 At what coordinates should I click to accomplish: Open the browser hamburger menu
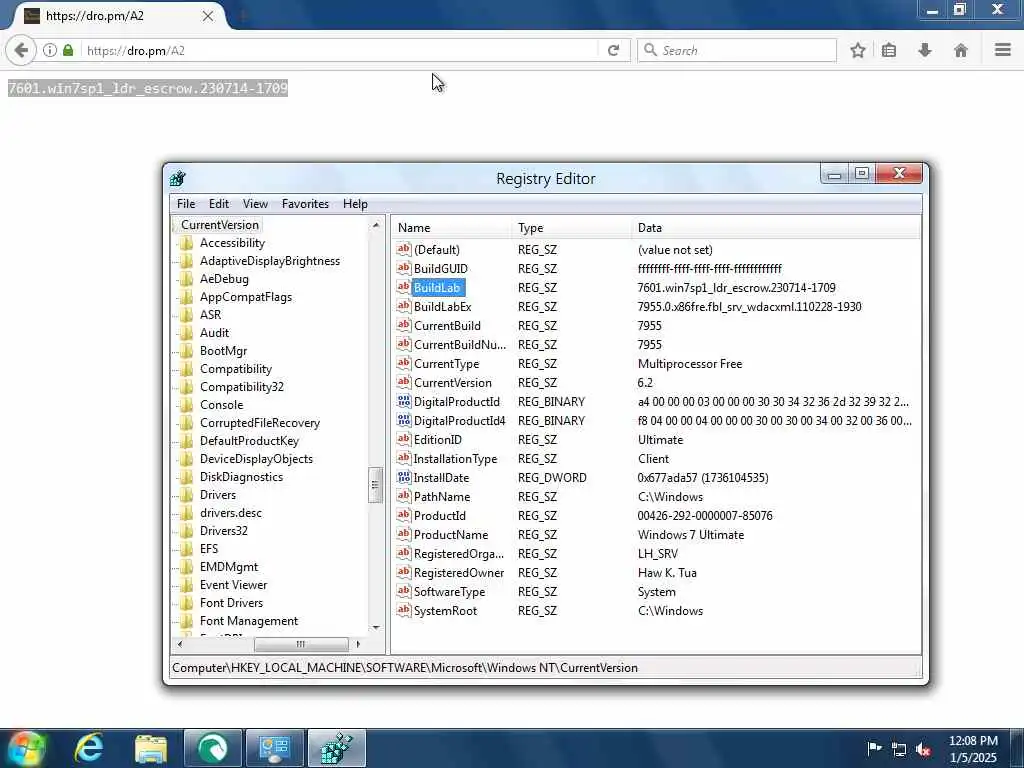(x=1002, y=50)
